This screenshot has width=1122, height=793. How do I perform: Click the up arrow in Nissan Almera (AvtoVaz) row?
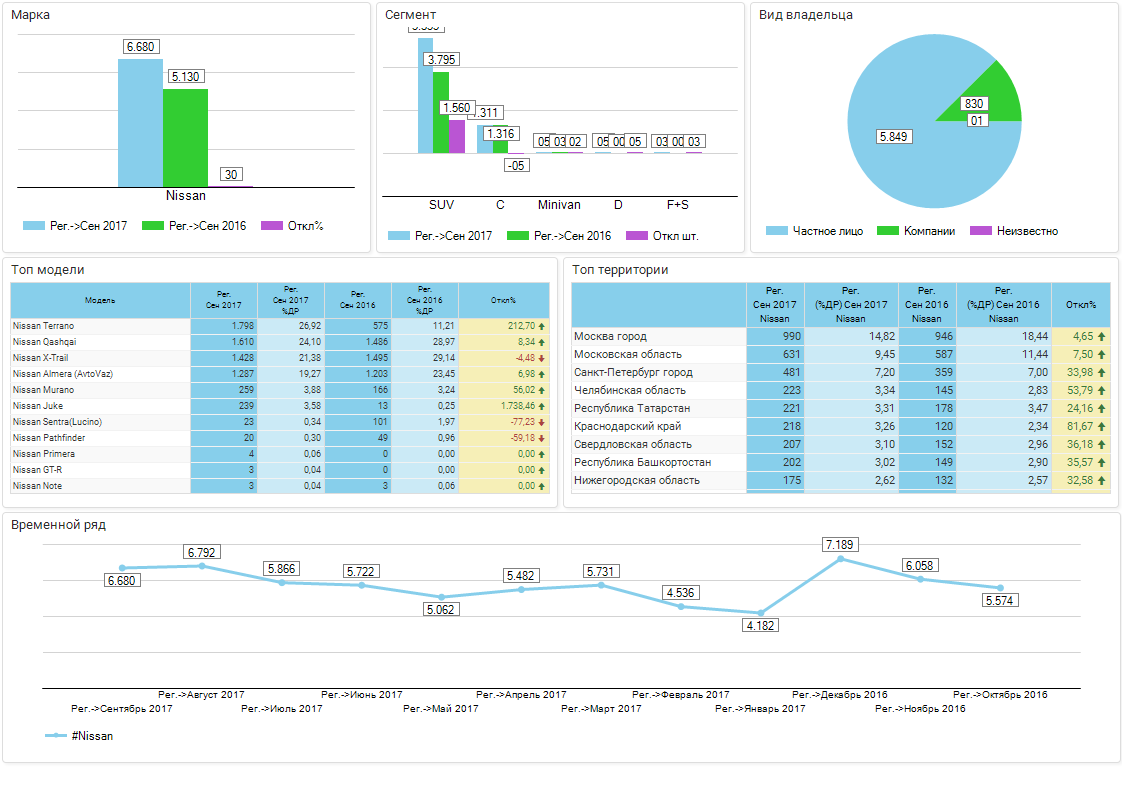(542, 374)
